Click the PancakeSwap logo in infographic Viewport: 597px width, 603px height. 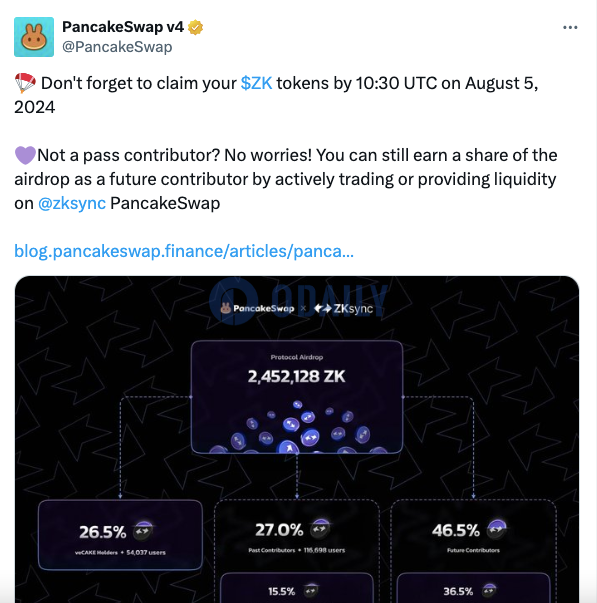(x=257, y=308)
